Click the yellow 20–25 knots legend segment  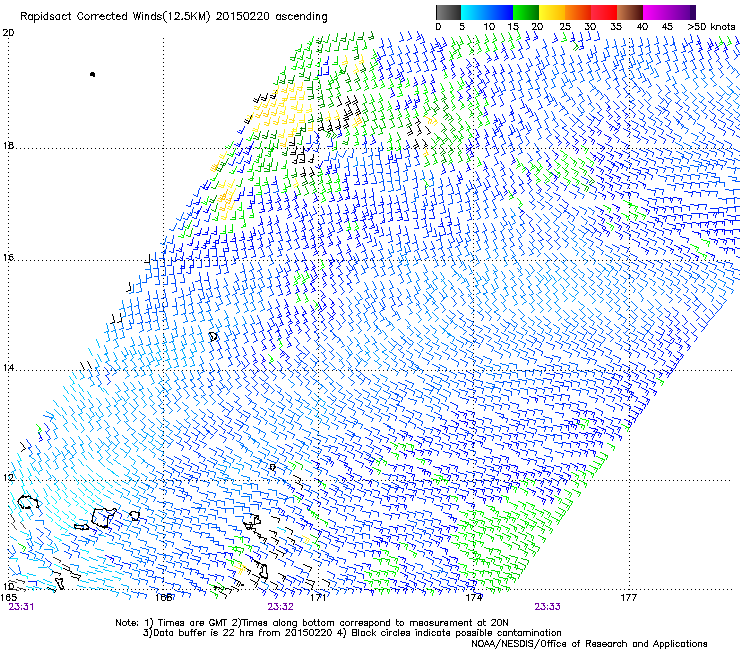tap(552, 12)
